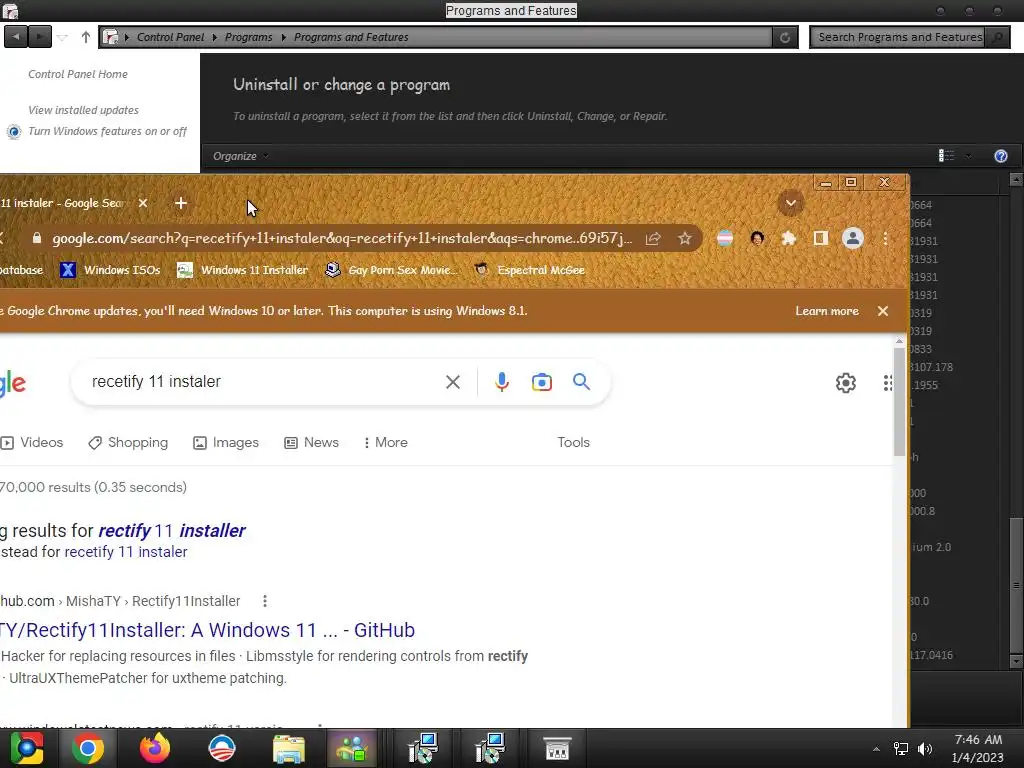The height and width of the screenshot is (768, 1024).
Task: Open Windows ISOs bookmark
Action: click(x=110, y=270)
